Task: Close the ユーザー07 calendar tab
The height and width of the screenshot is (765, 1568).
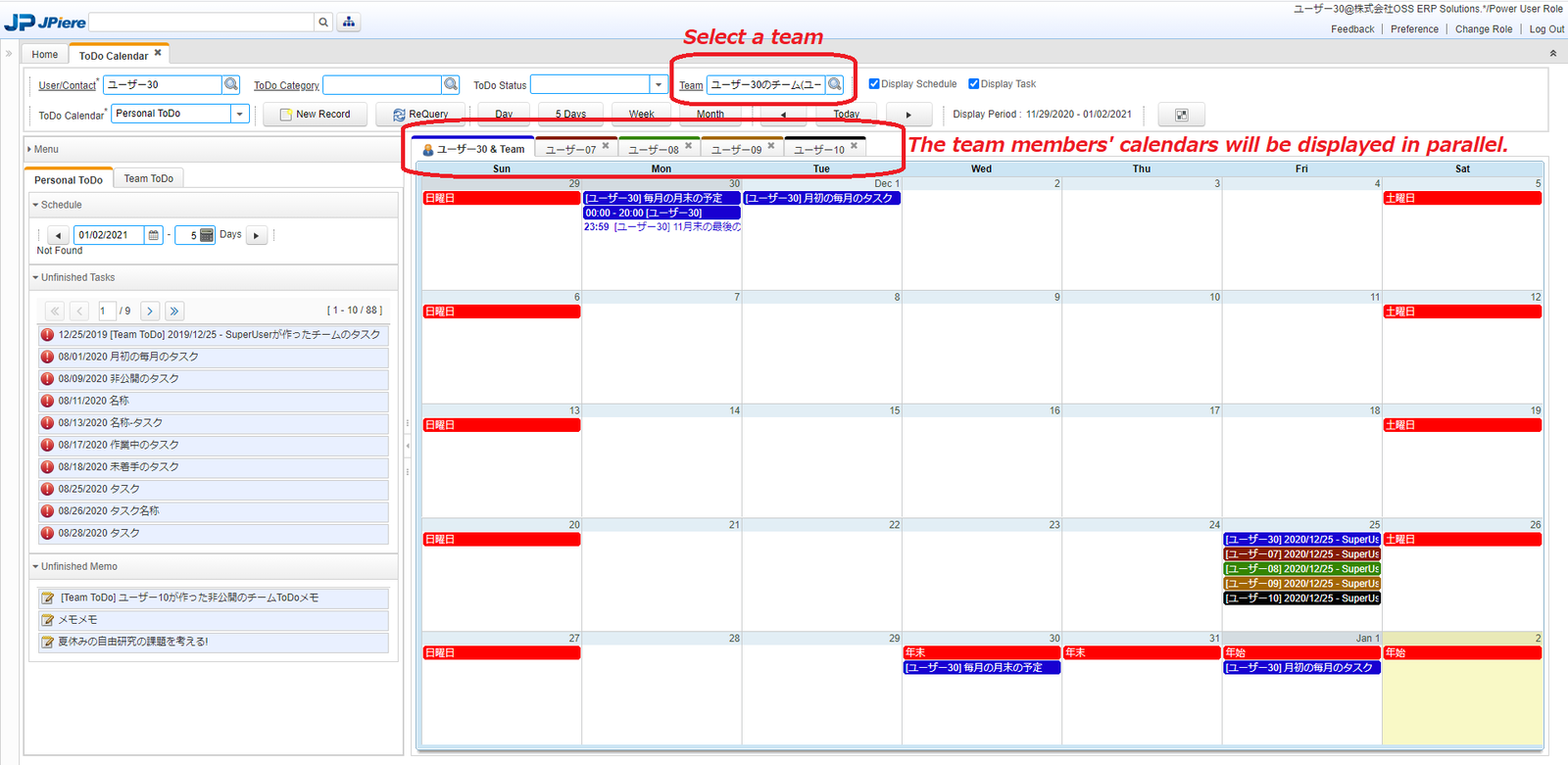Action: 606,146
